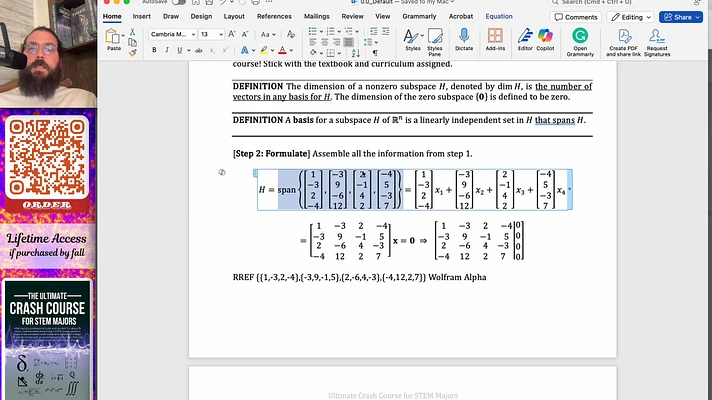Open the References tab
712x400 pixels.
point(274,16)
